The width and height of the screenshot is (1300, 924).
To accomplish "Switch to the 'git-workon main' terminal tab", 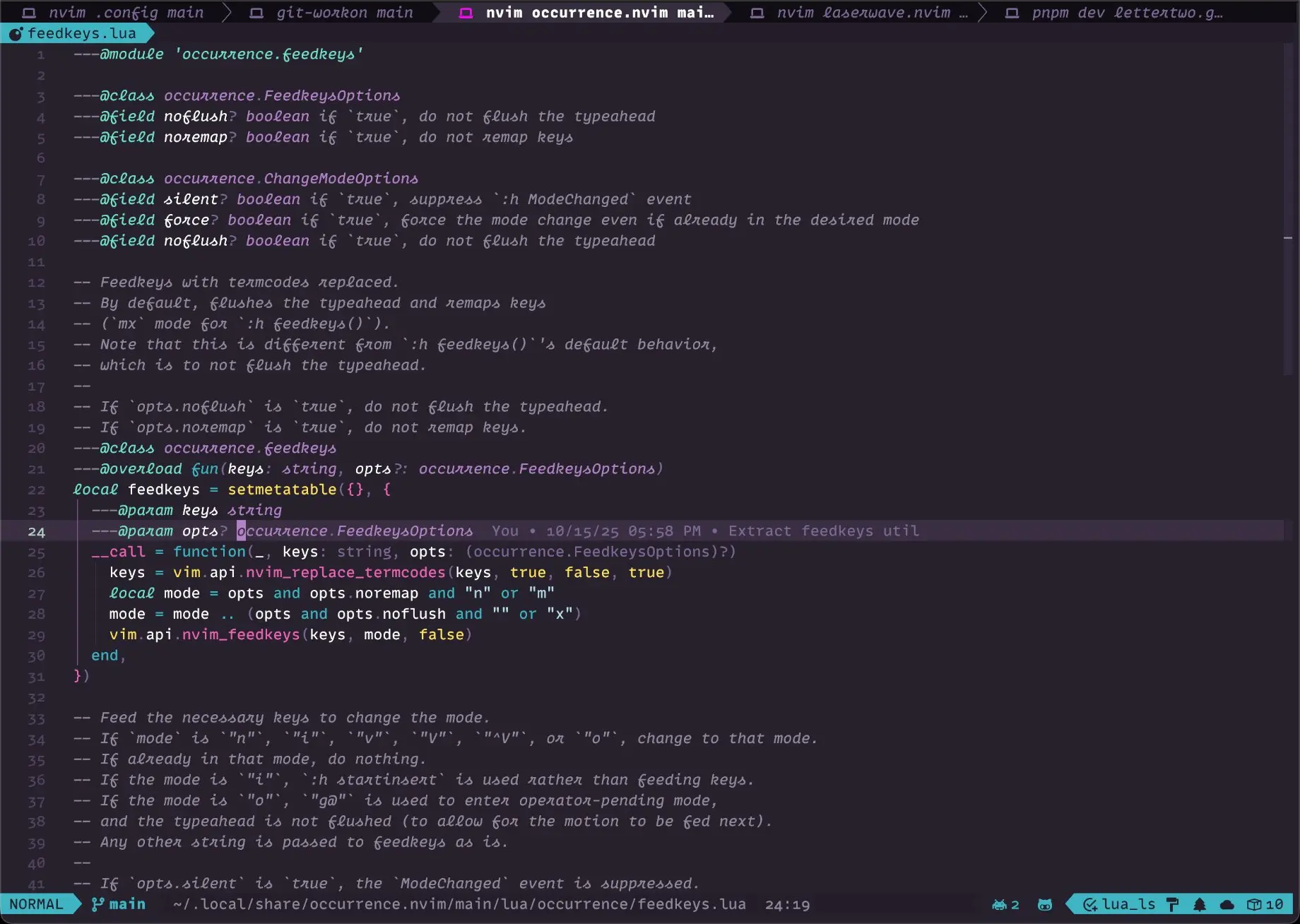I will 332,12.
